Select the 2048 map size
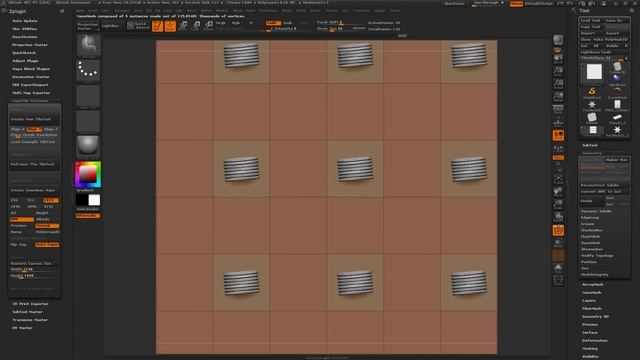This screenshot has width=640, height=360. tap(16, 207)
